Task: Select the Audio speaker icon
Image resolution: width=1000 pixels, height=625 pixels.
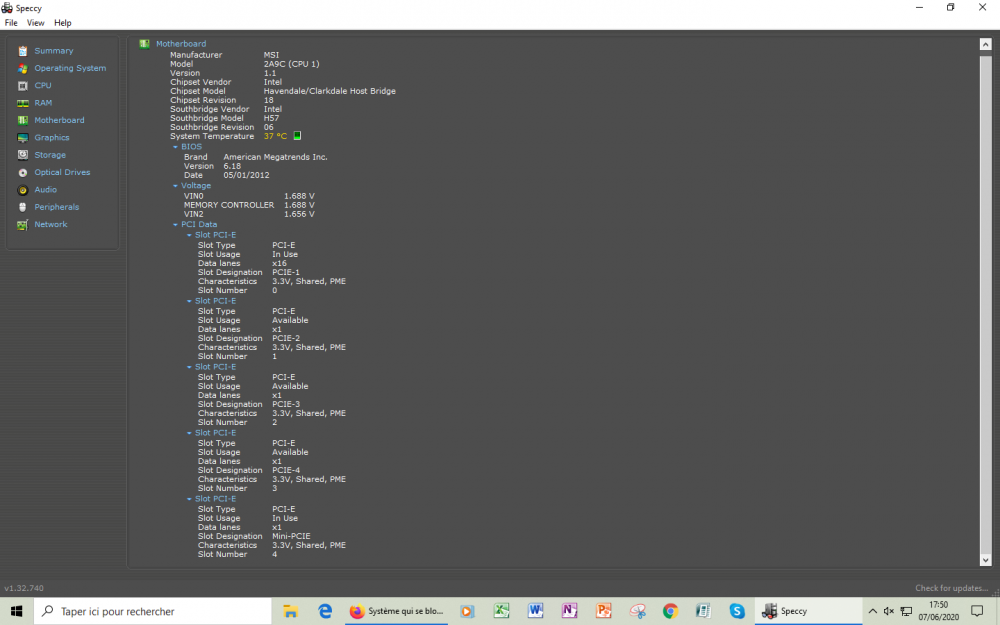Action: pyautogui.click(x=23, y=190)
